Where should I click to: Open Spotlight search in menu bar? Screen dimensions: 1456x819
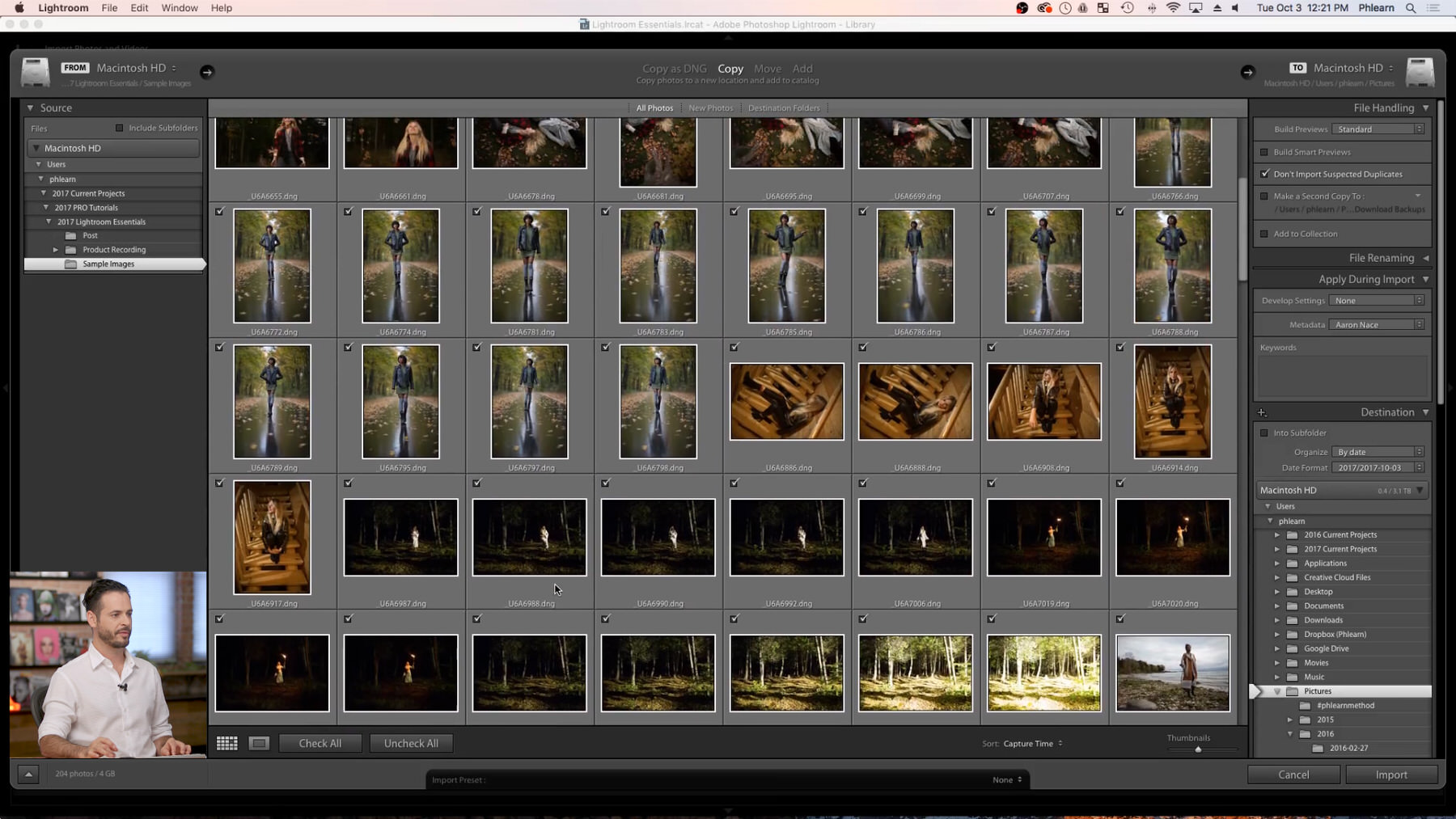(x=1411, y=8)
